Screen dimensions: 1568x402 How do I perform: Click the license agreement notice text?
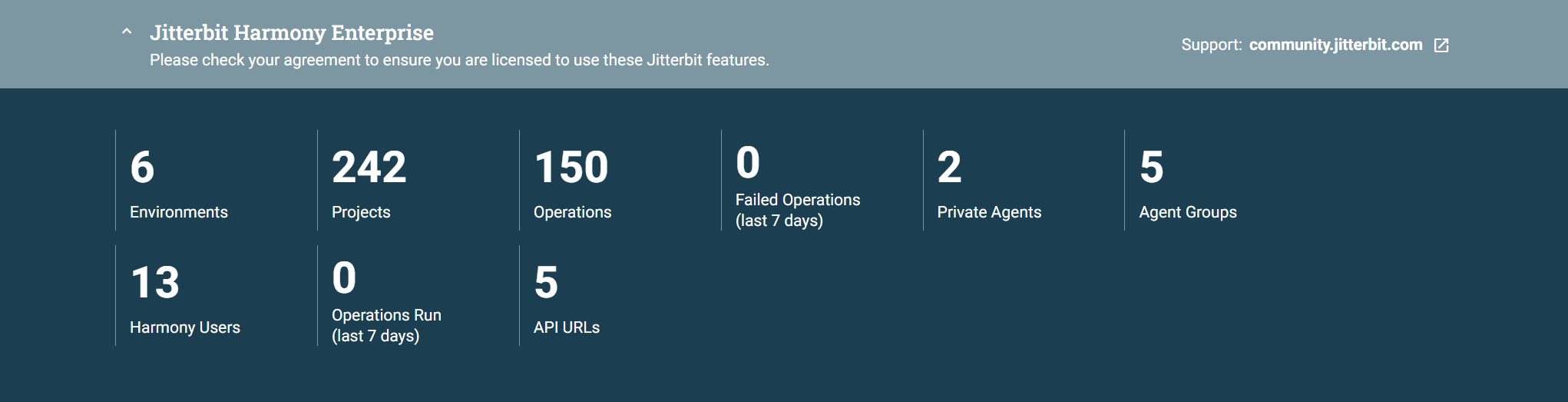[x=459, y=60]
